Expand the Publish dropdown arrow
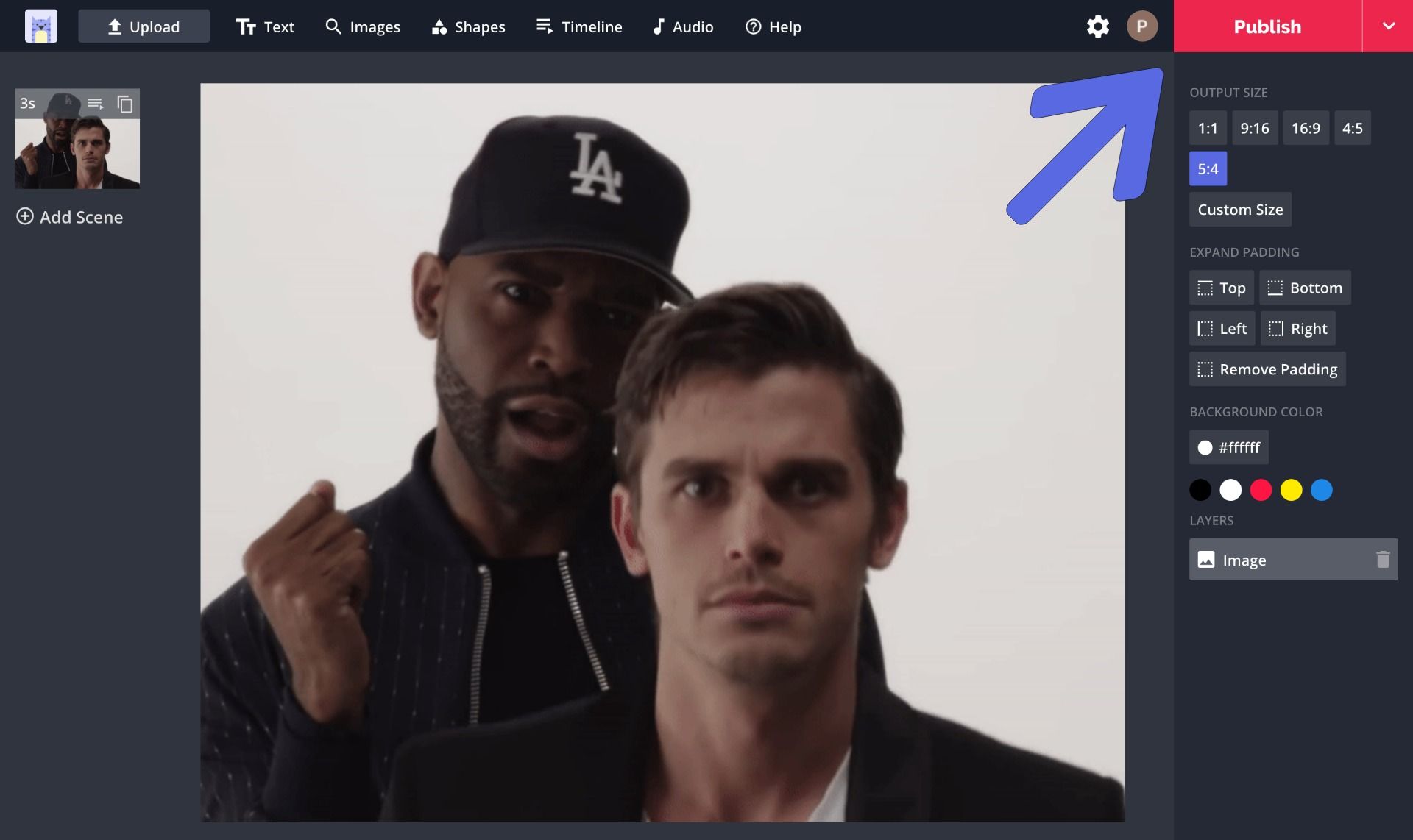 coord(1388,26)
